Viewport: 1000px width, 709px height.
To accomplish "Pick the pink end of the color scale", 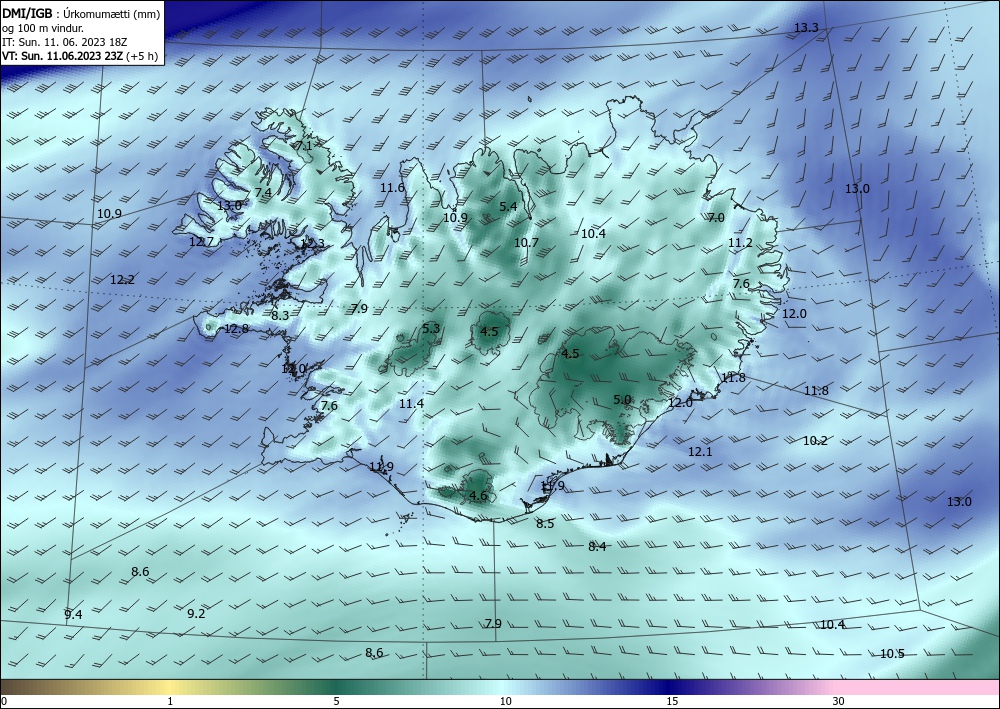I will pyautogui.click(x=918, y=687).
